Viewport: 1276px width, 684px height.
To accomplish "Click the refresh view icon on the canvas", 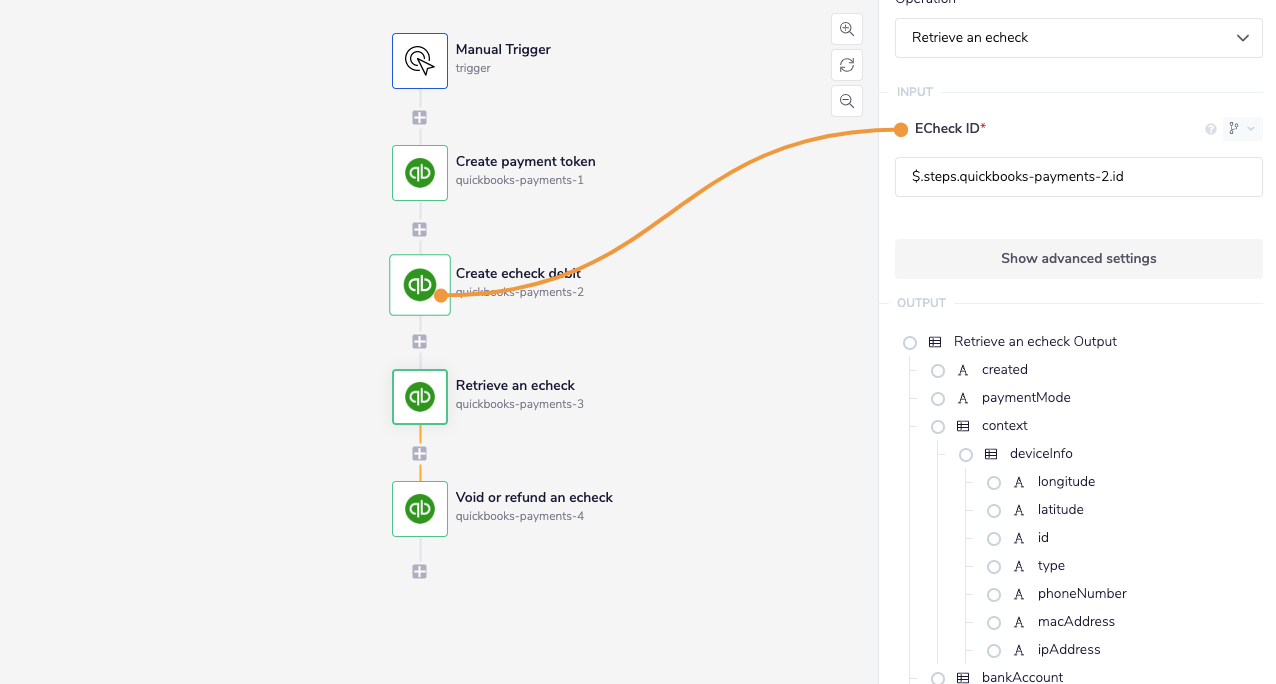I will click(x=846, y=65).
